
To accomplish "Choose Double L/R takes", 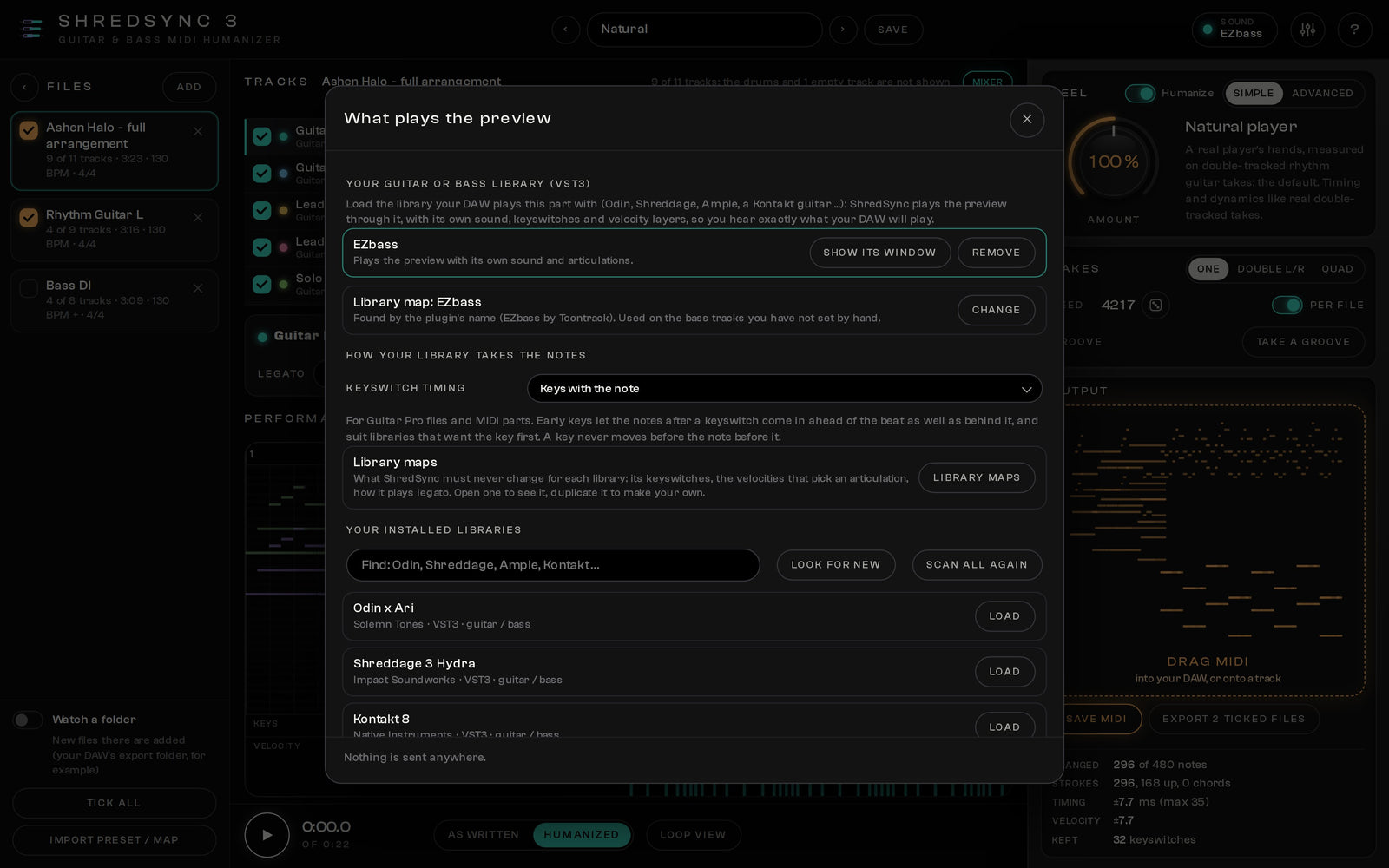I will coord(1271,269).
